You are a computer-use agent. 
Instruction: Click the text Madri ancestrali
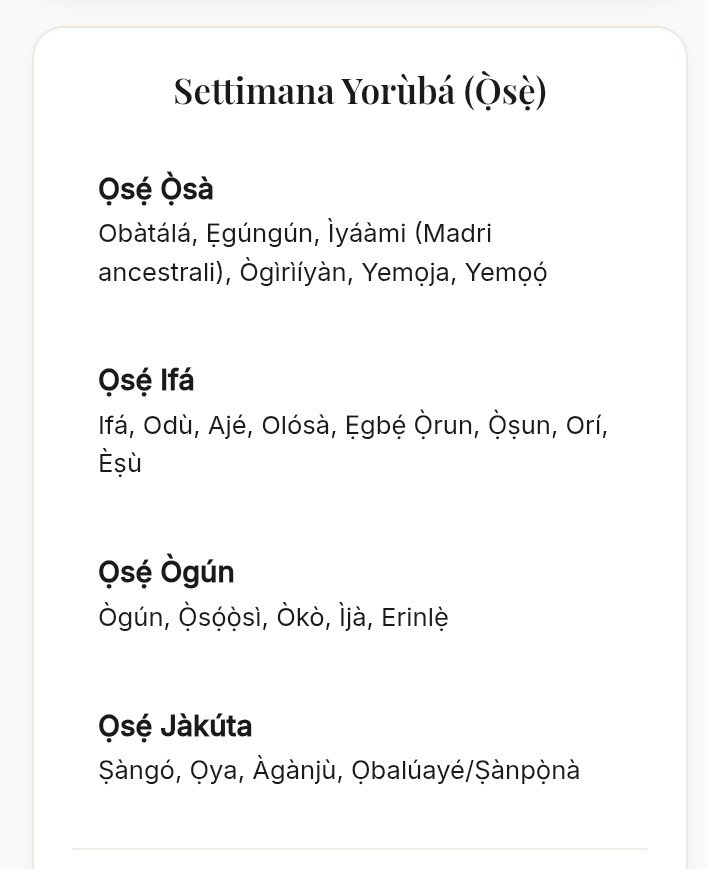click(295, 253)
